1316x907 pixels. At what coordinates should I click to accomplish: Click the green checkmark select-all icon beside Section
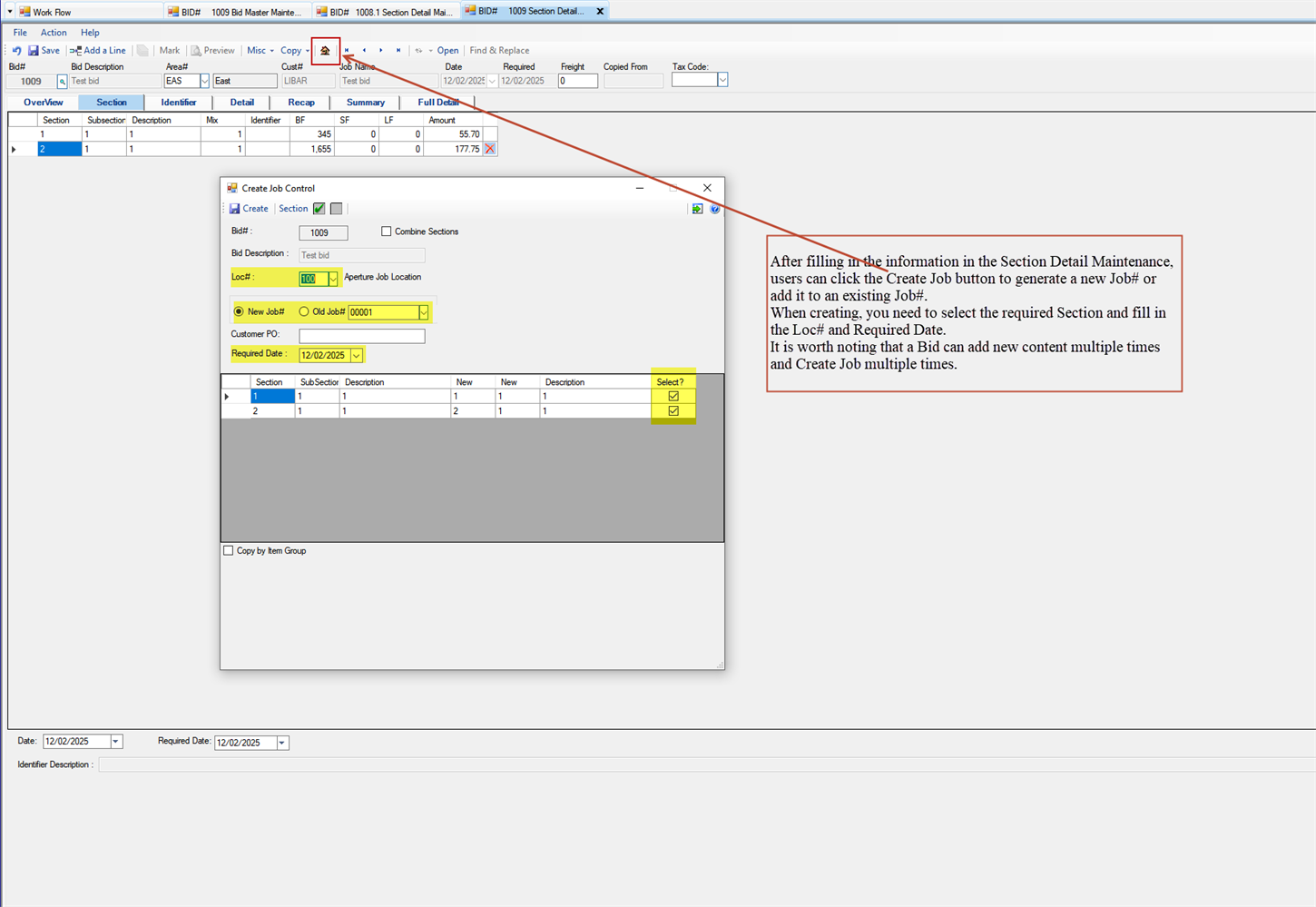point(318,208)
